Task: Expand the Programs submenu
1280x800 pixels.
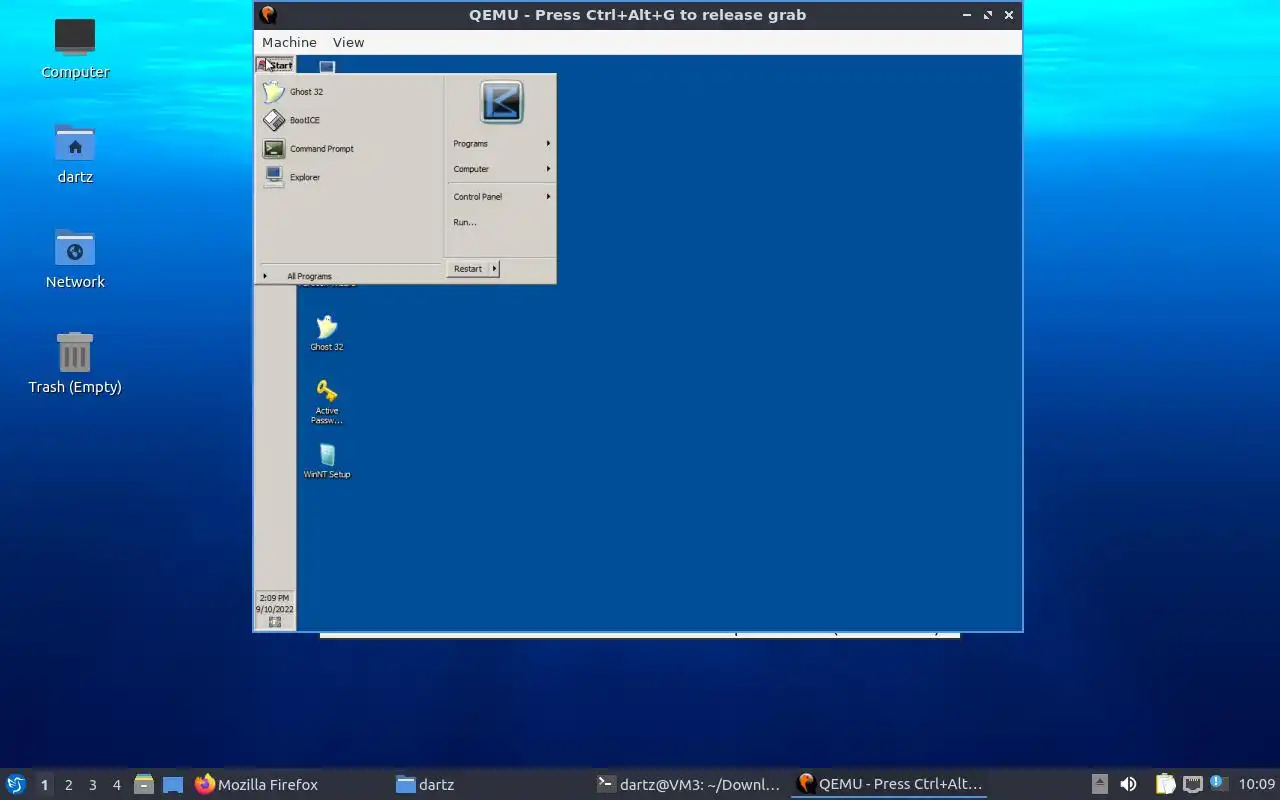Action: (x=501, y=144)
